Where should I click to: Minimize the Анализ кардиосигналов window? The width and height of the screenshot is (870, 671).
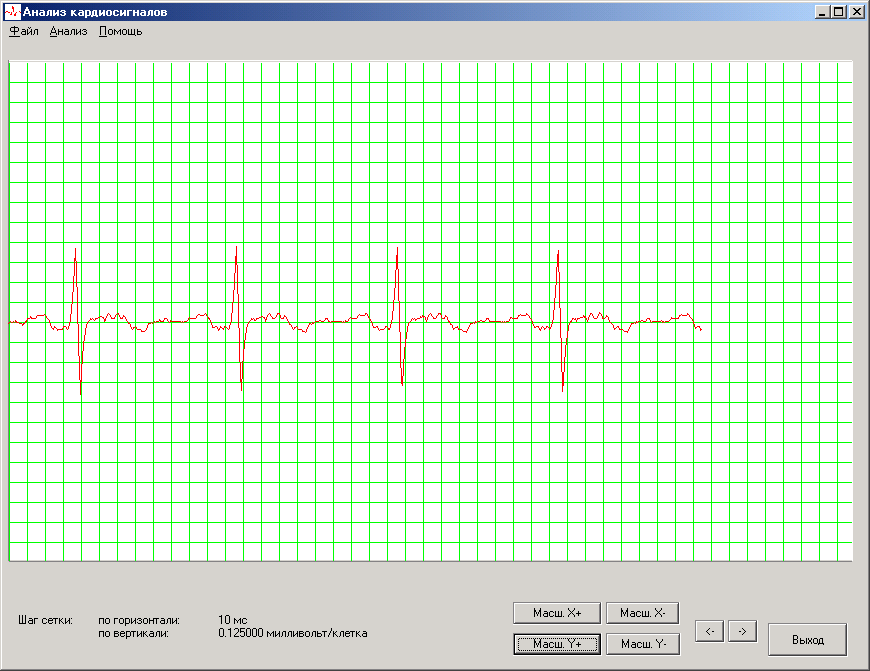[x=822, y=12]
